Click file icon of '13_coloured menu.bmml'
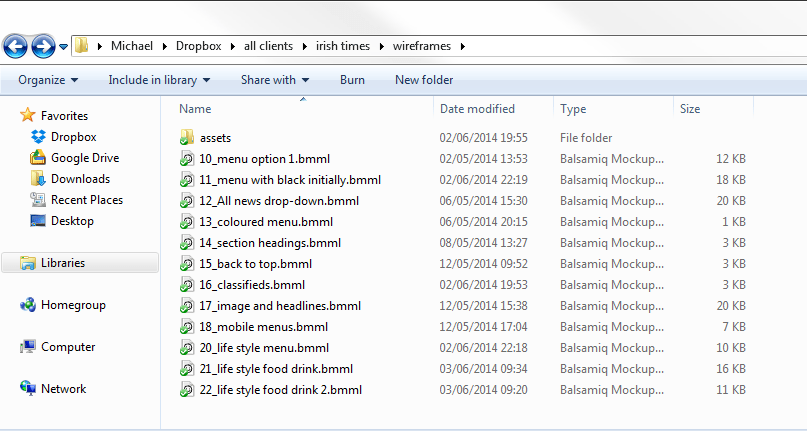807x431 pixels. [186, 222]
